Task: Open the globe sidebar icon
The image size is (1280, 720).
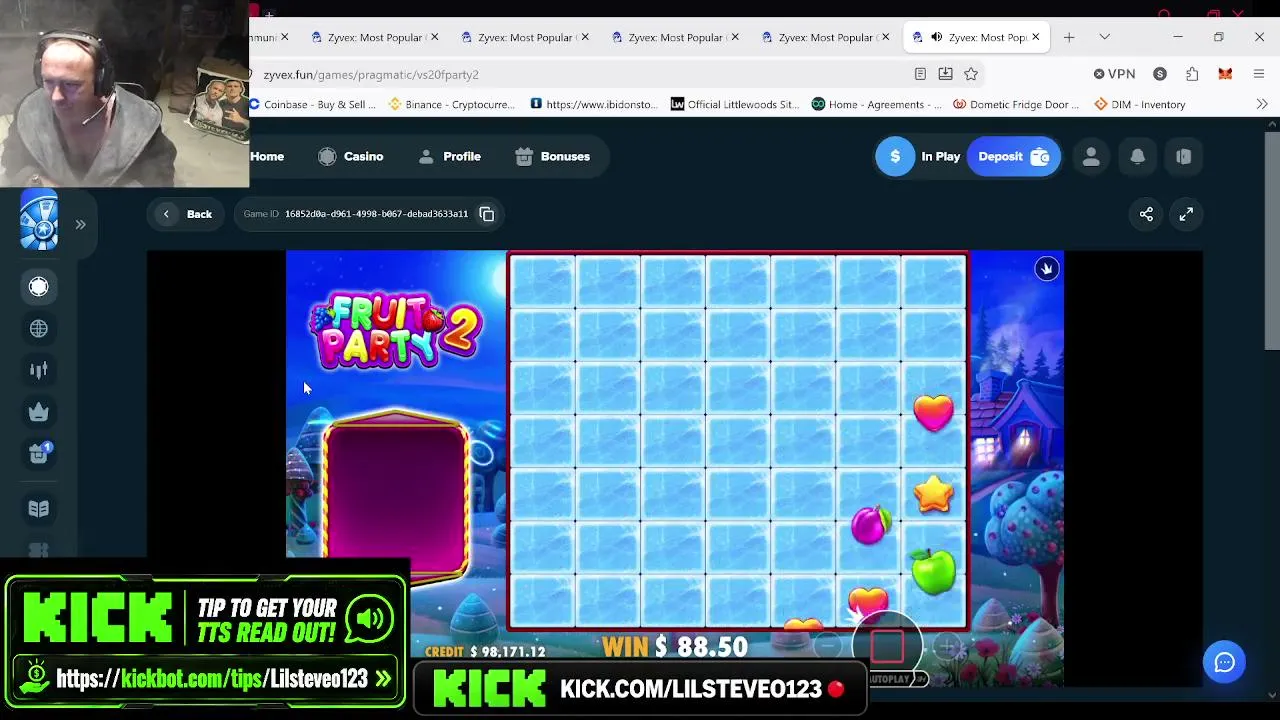Action: pos(39,329)
